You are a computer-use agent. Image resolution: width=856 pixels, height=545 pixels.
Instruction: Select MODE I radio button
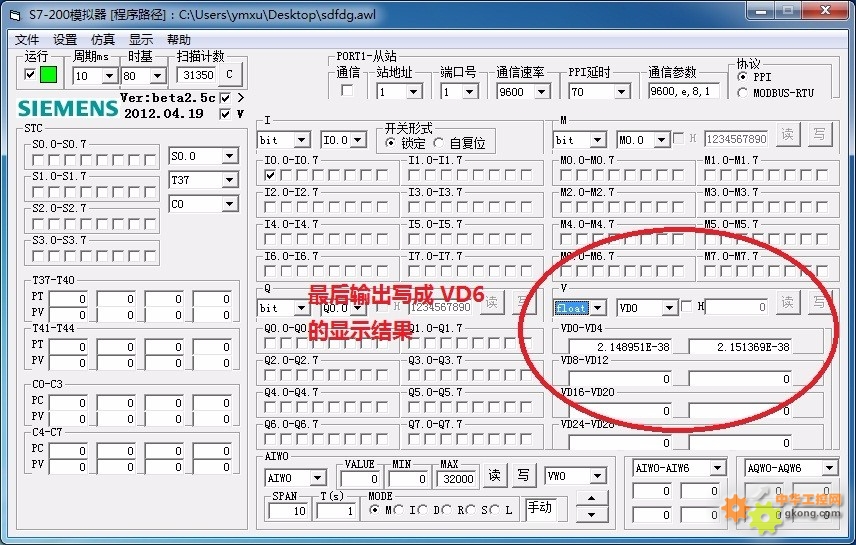tap(398, 510)
